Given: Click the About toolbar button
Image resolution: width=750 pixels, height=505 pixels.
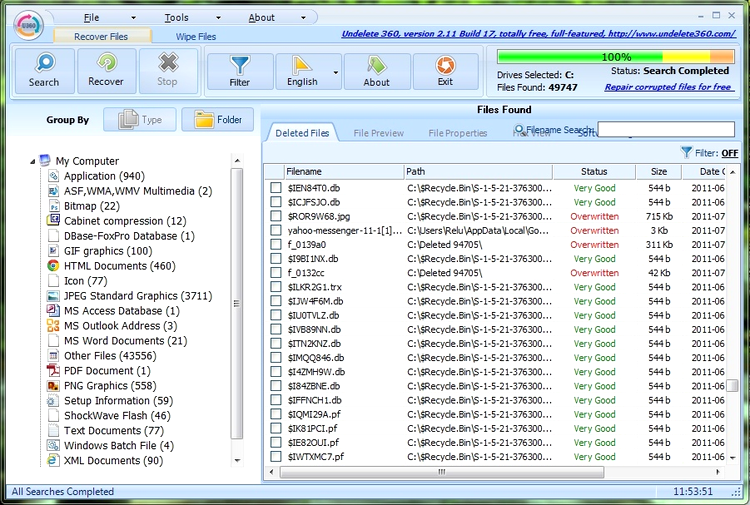Looking at the screenshot, I should point(376,71).
